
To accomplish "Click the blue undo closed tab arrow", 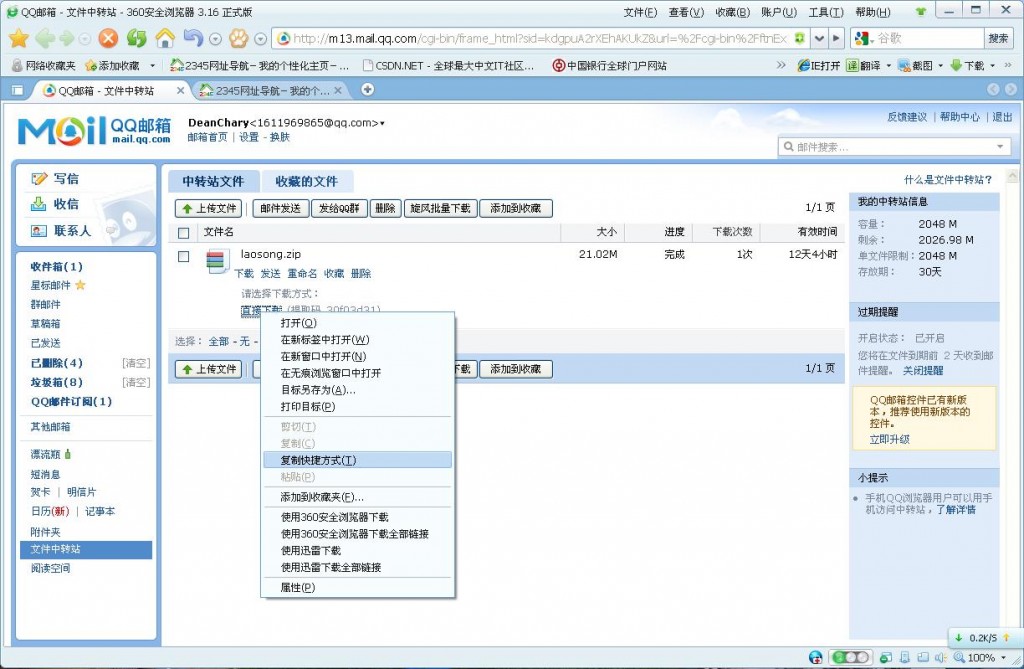I will point(193,39).
